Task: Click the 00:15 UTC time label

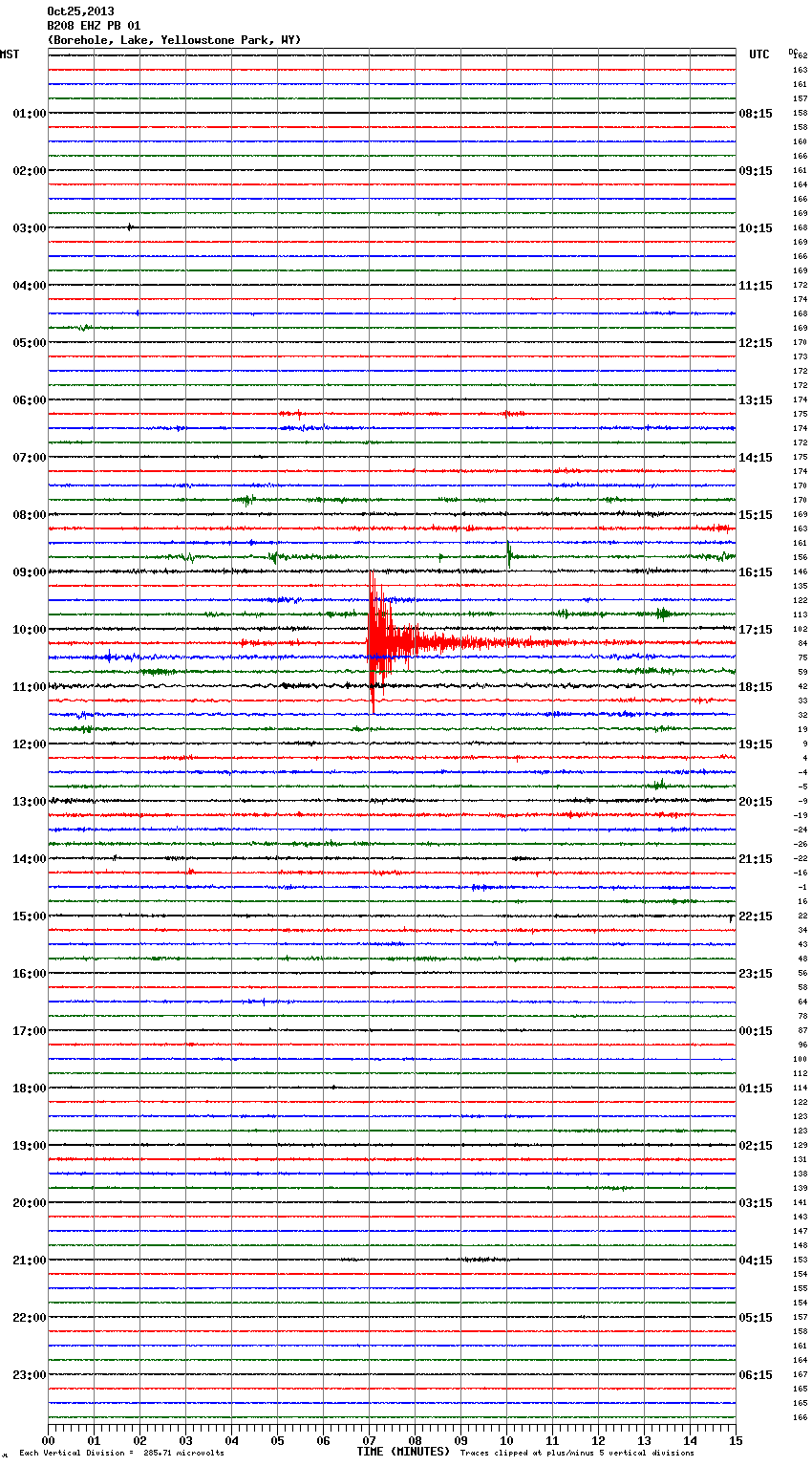Action: click(756, 1031)
